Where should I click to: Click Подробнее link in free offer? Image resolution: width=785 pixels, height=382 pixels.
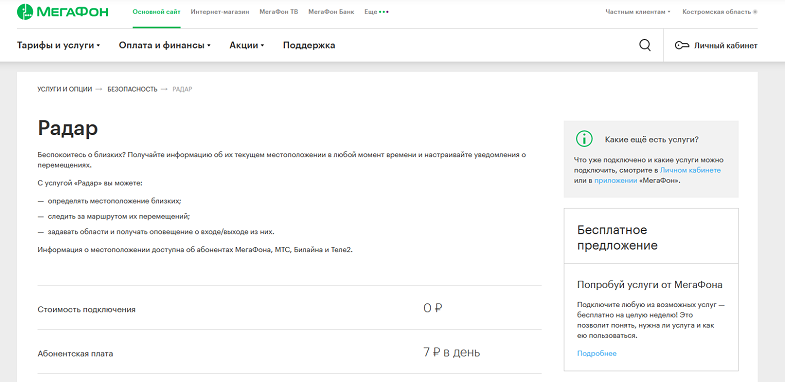(597, 353)
